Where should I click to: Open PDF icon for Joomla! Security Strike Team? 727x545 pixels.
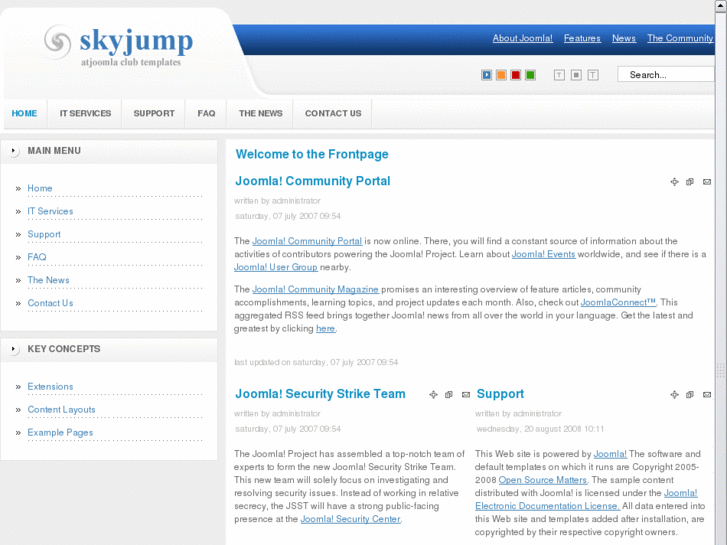[x=433, y=395]
